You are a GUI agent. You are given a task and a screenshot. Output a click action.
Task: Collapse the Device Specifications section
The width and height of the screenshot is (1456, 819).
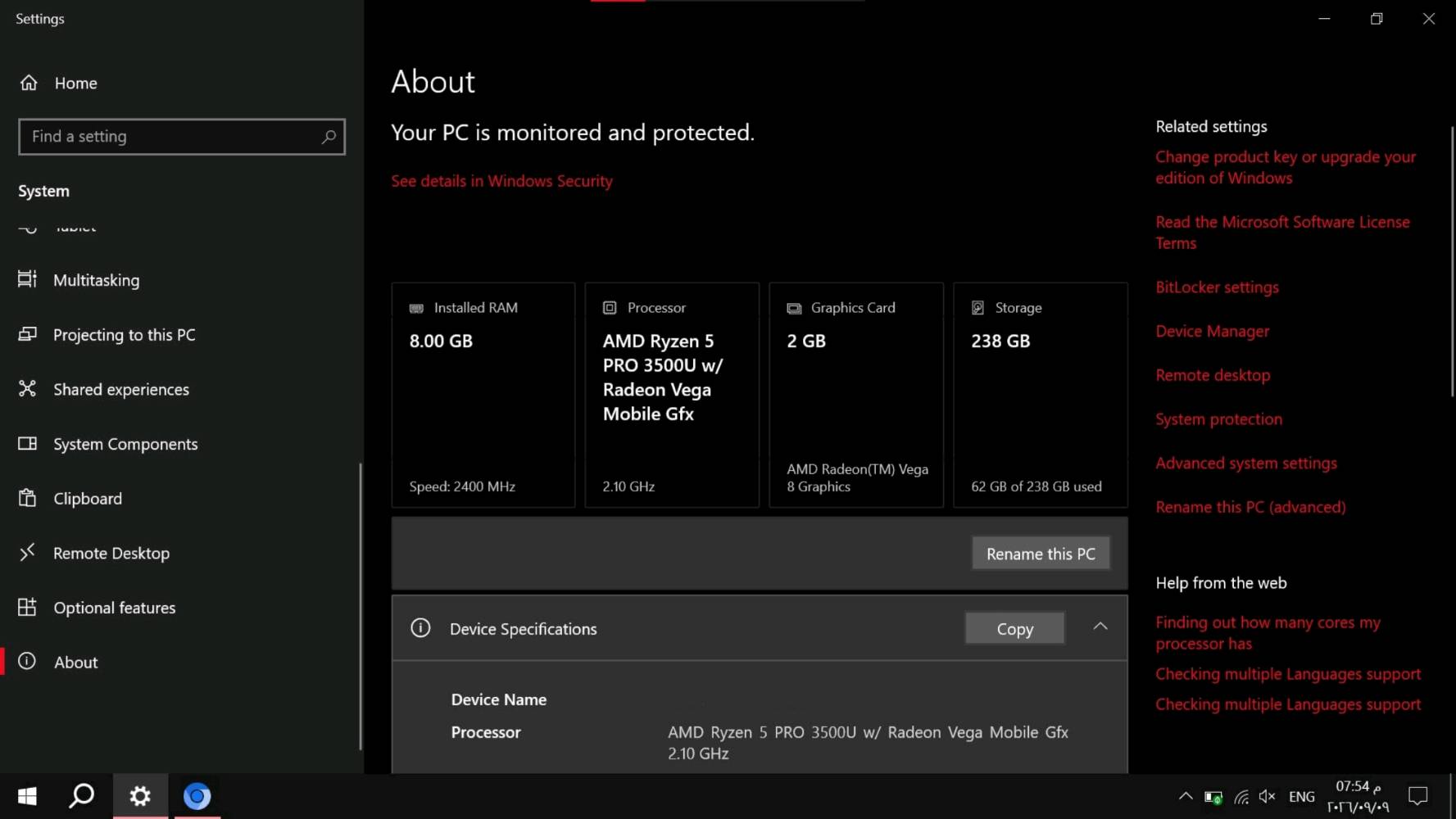[1100, 627]
